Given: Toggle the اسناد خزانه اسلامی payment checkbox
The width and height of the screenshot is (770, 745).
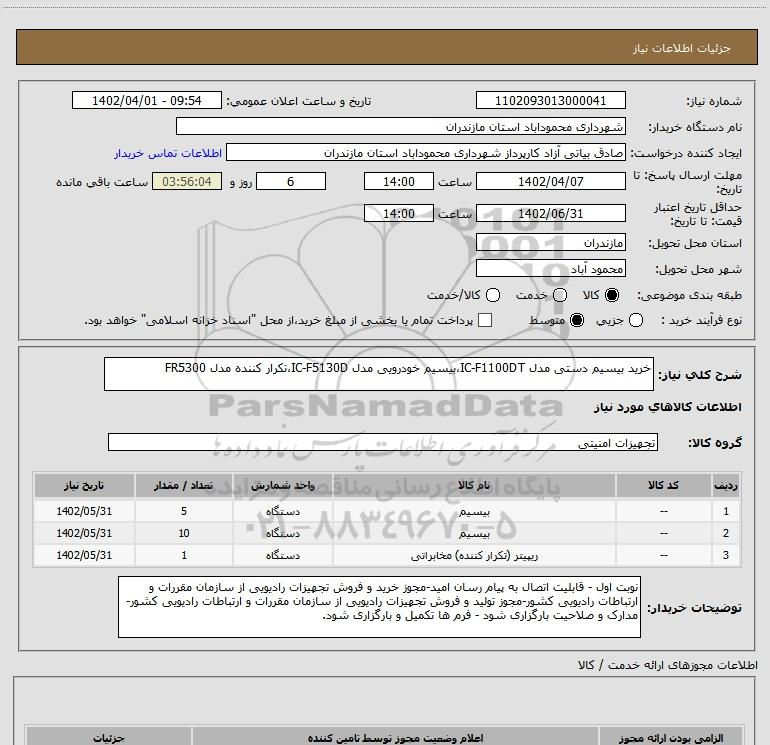Looking at the screenshot, I should click(x=485, y=320).
